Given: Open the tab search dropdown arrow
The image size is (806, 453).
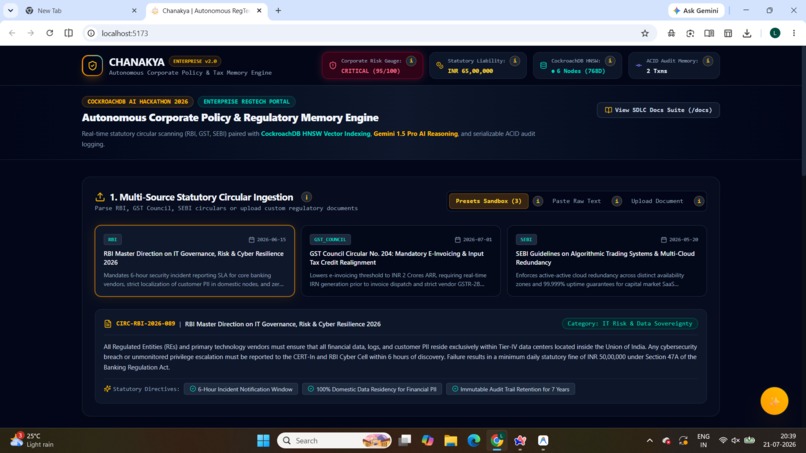Looking at the screenshot, I should (x=10, y=10).
